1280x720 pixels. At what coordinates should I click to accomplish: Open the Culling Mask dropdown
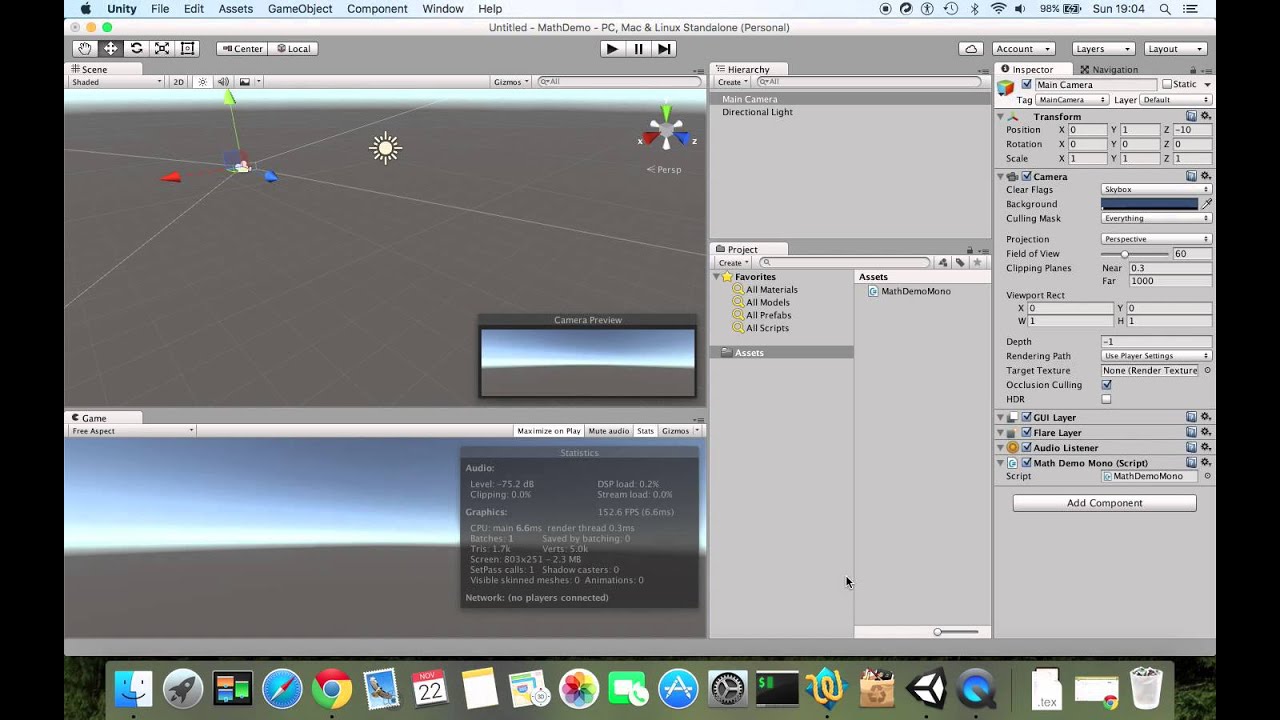click(1156, 218)
